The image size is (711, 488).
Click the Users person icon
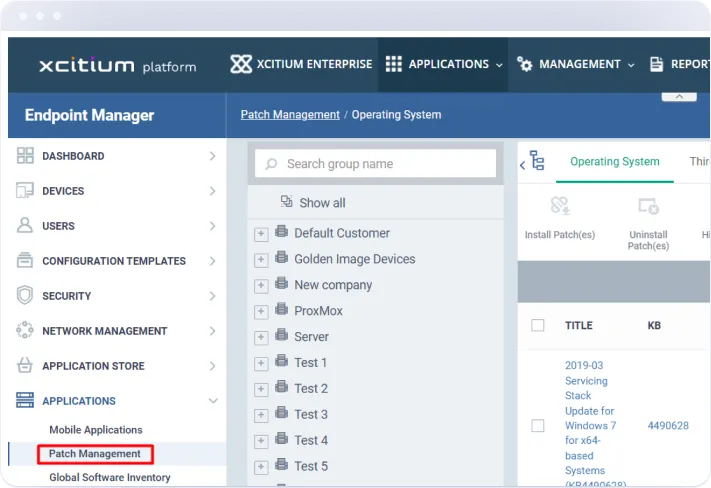[25, 226]
